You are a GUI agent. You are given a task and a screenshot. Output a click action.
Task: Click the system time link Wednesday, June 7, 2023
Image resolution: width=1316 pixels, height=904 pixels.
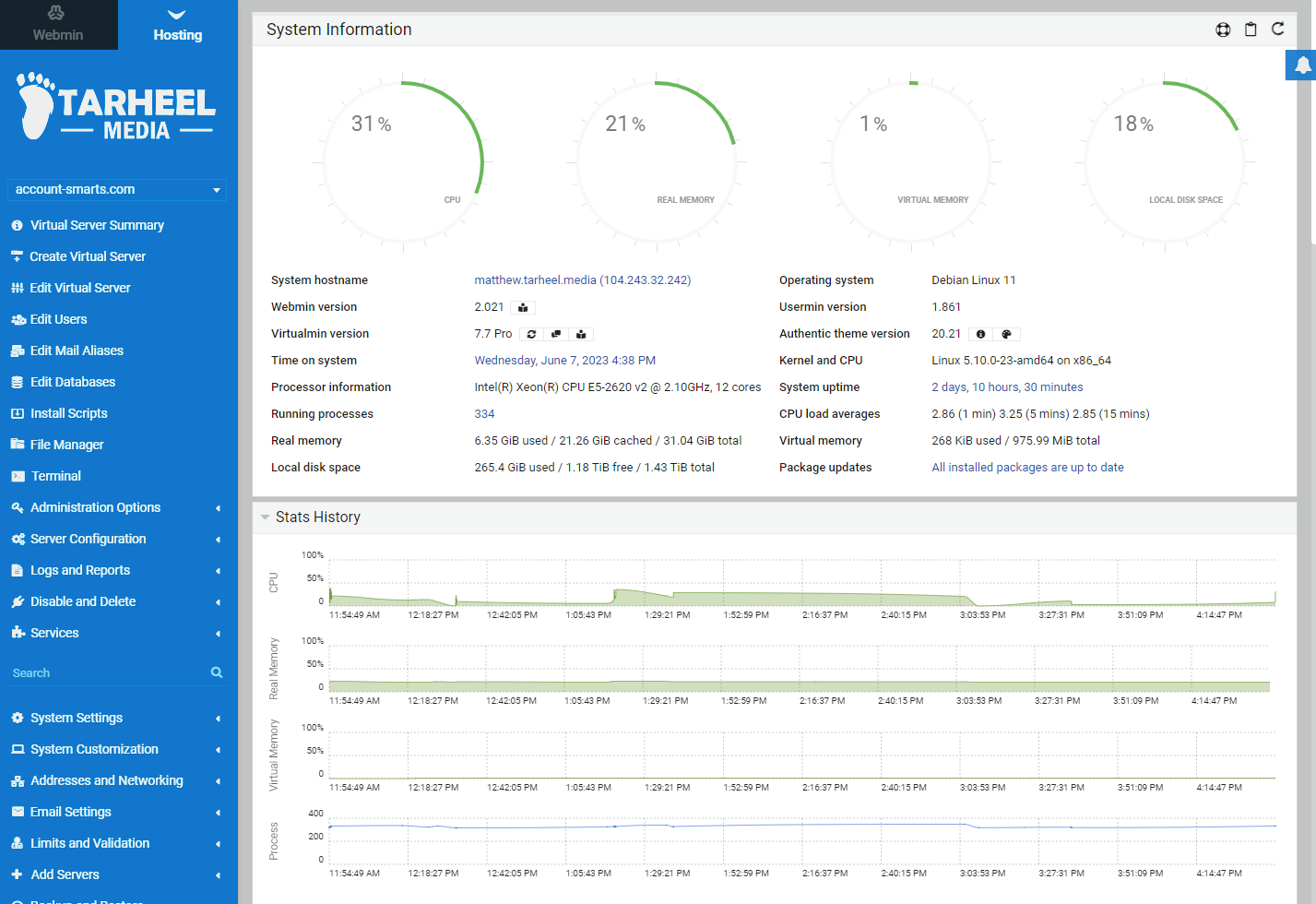pos(565,361)
